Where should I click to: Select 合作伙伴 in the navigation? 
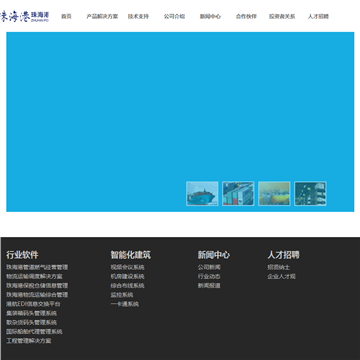pyautogui.click(x=246, y=16)
